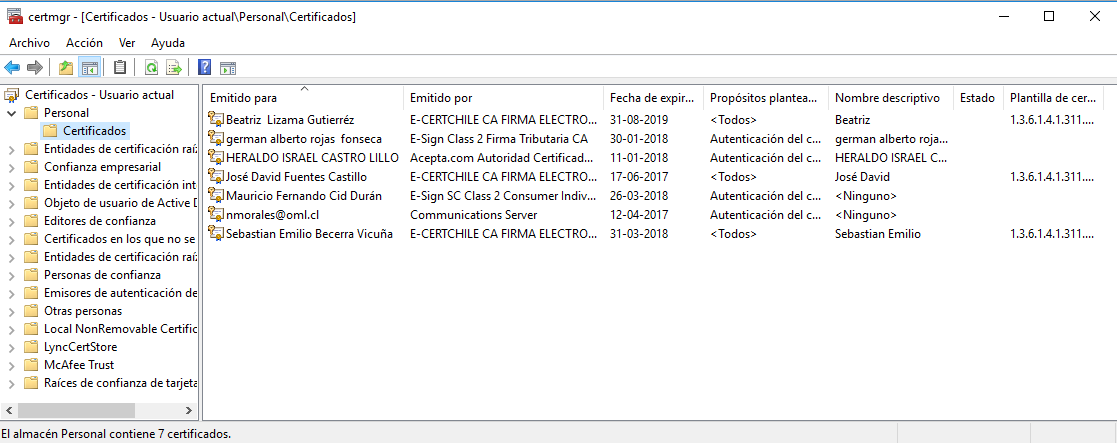
Task: Refresh the certificate list from the toolbar
Action: (151, 68)
